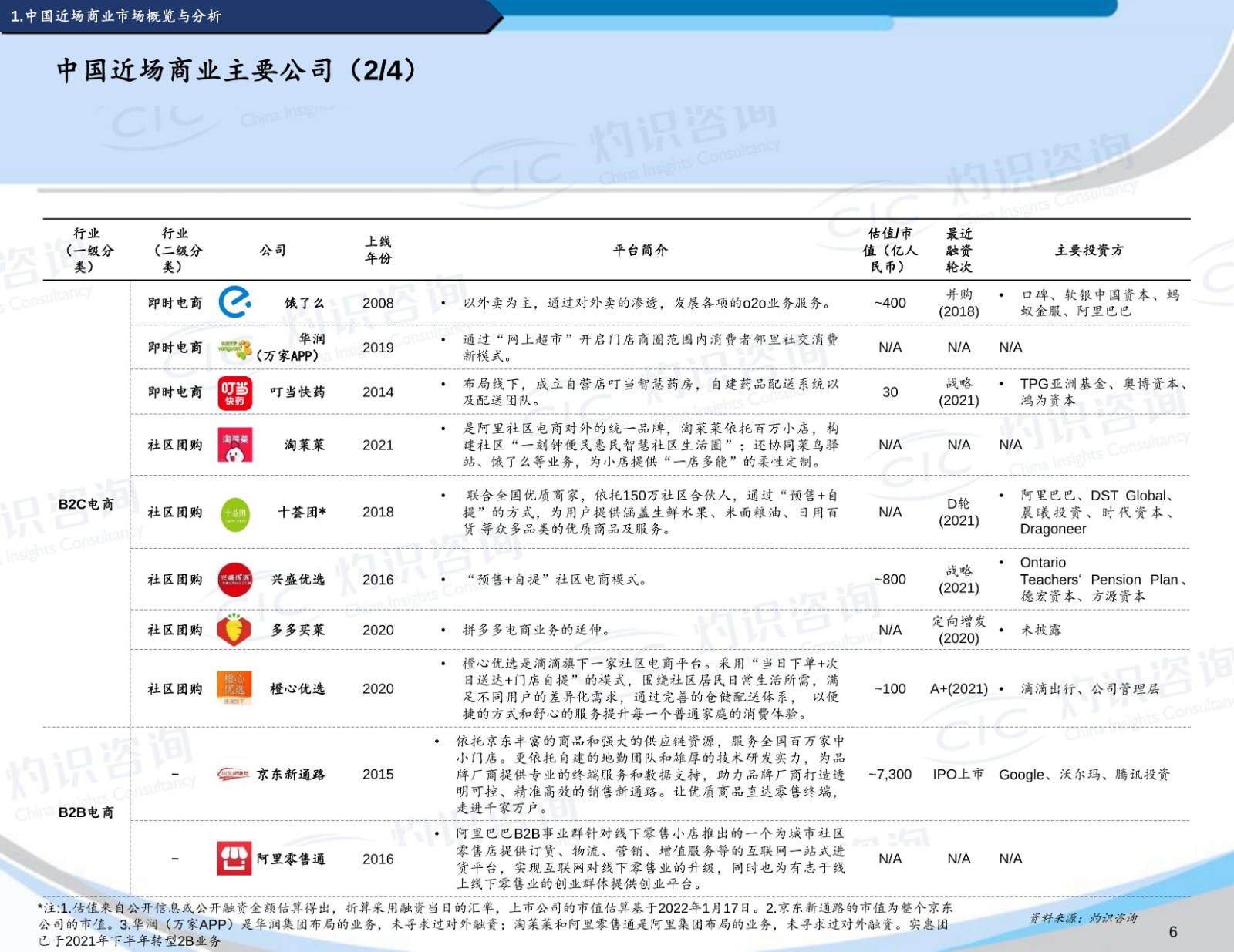The width and height of the screenshot is (1234, 952).
Task: Click the B2C电商 category cell
Action: pos(86,504)
